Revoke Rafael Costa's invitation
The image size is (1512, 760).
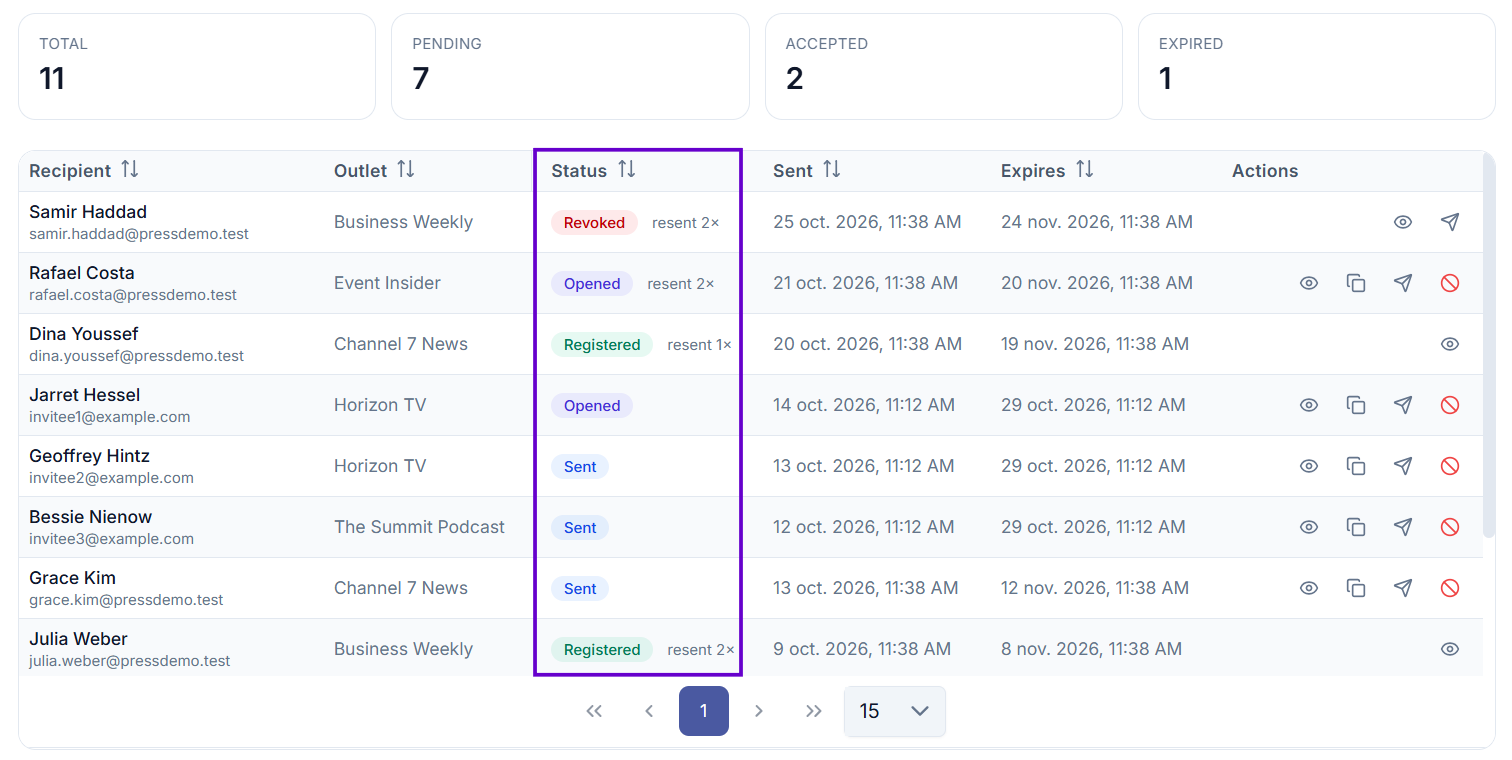(1450, 283)
